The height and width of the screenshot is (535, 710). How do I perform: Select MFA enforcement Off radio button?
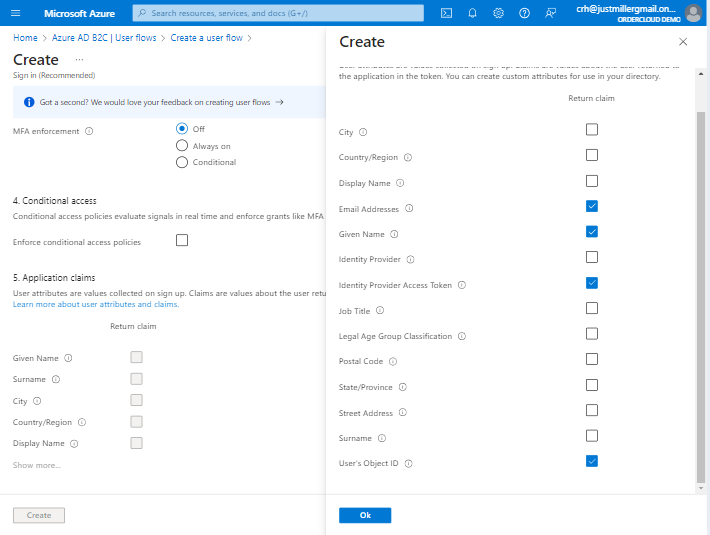pyautogui.click(x=182, y=129)
